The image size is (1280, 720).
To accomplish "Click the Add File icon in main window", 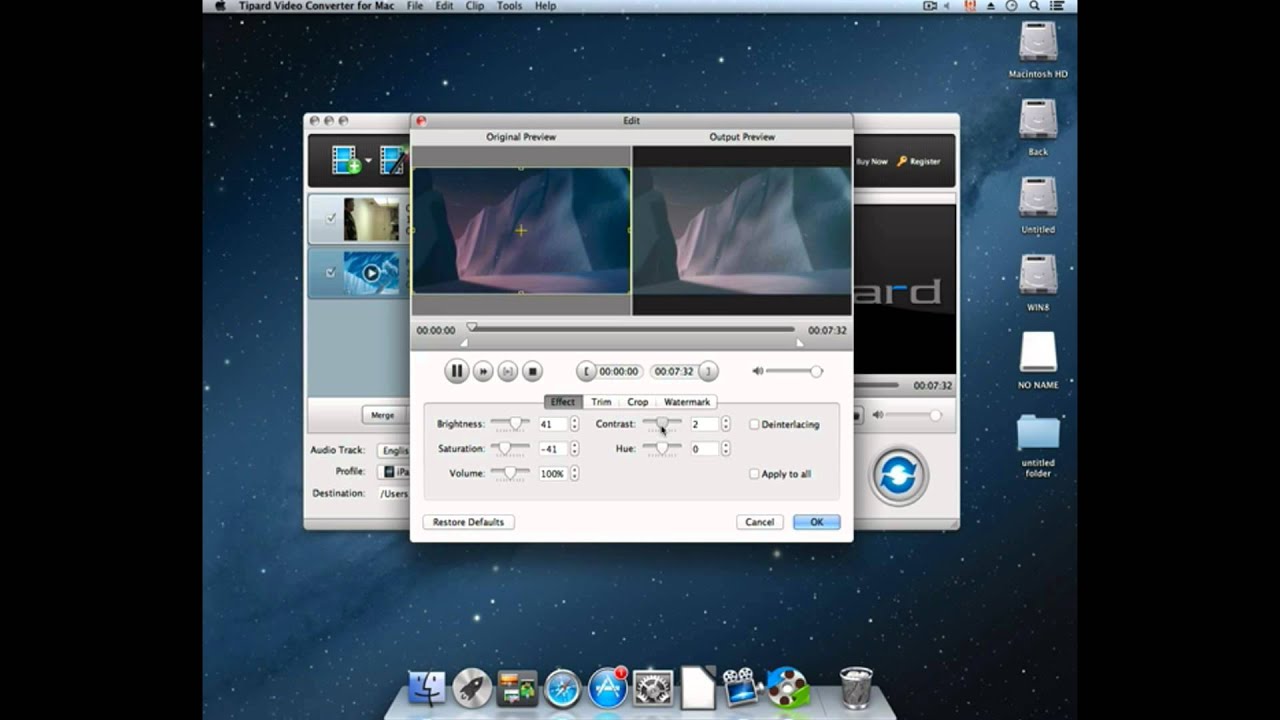I will pos(346,160).
